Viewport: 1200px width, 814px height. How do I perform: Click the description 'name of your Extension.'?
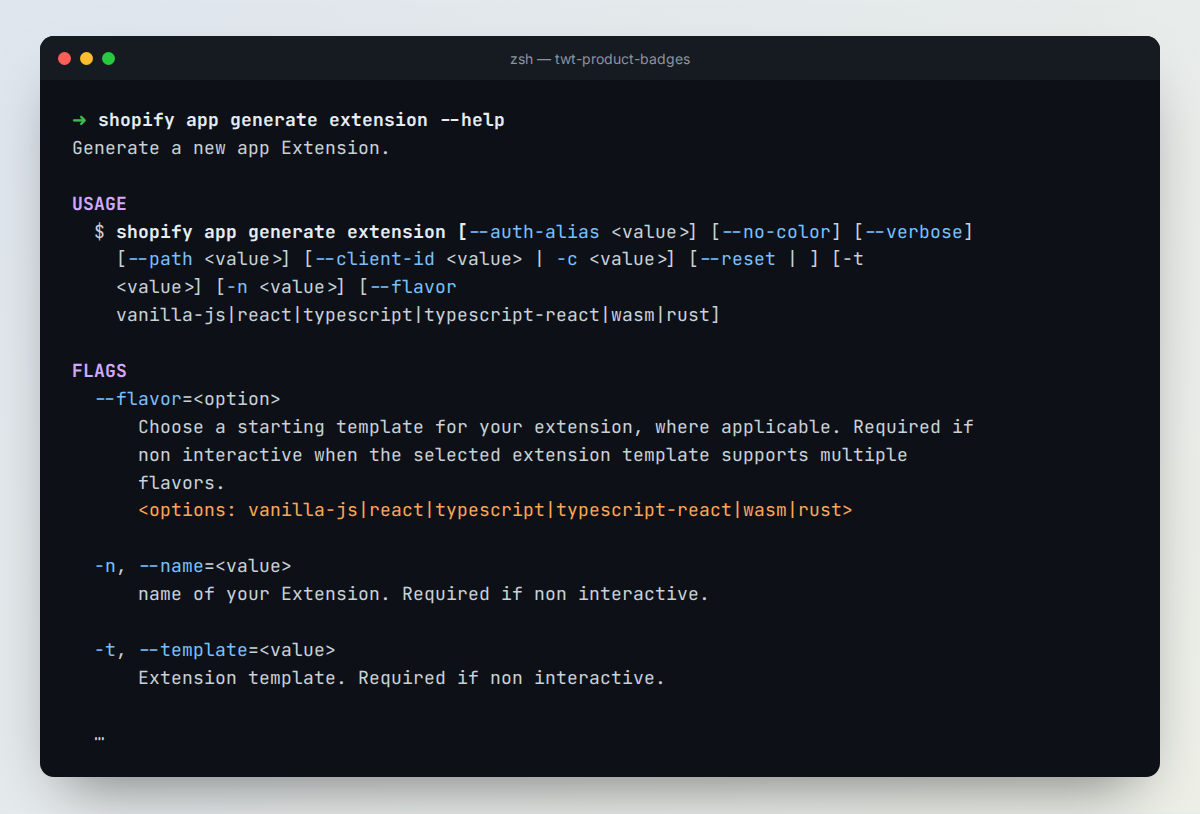tap(424, 594)
